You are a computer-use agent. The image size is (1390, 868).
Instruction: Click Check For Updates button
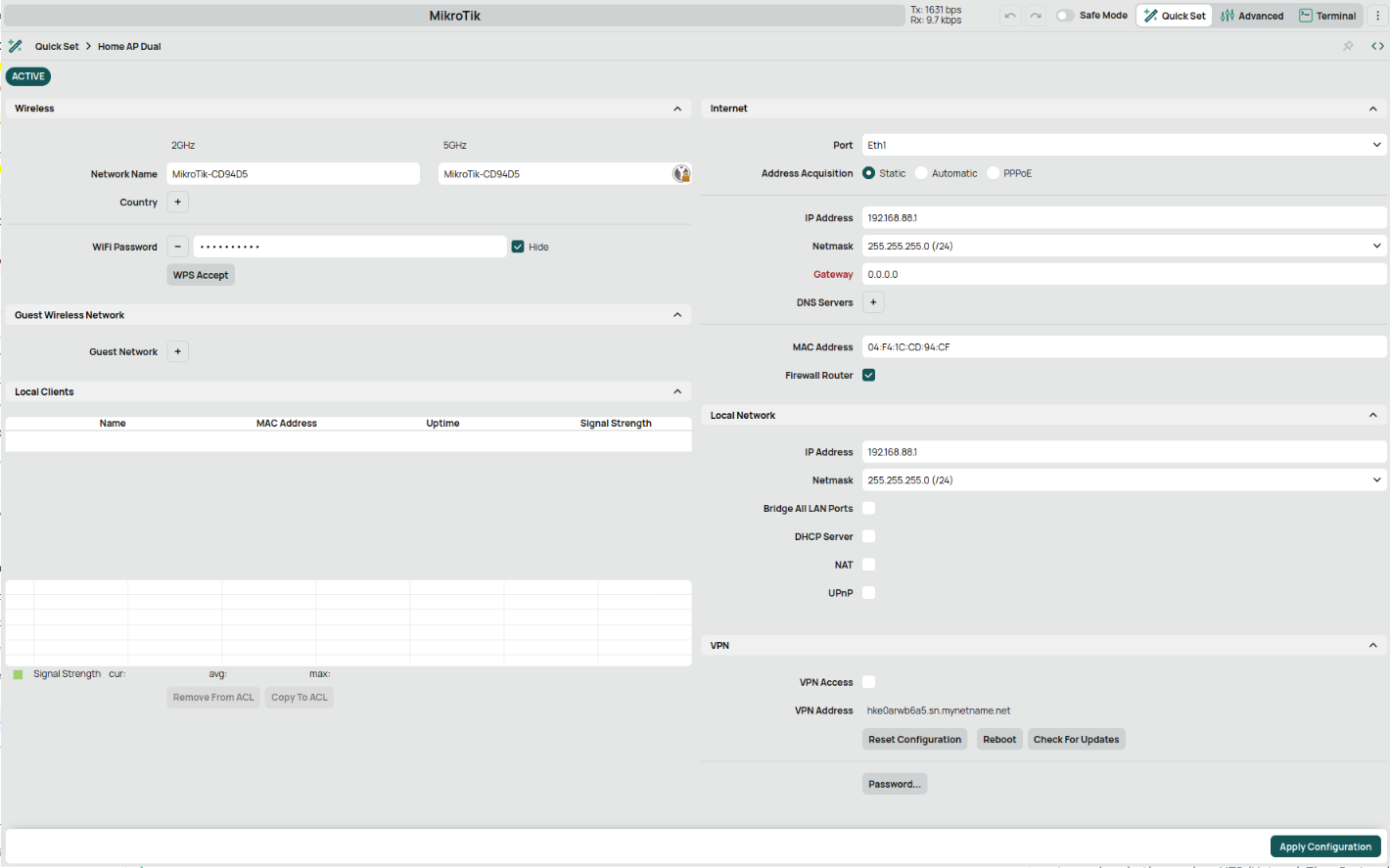pos(1076,740)
